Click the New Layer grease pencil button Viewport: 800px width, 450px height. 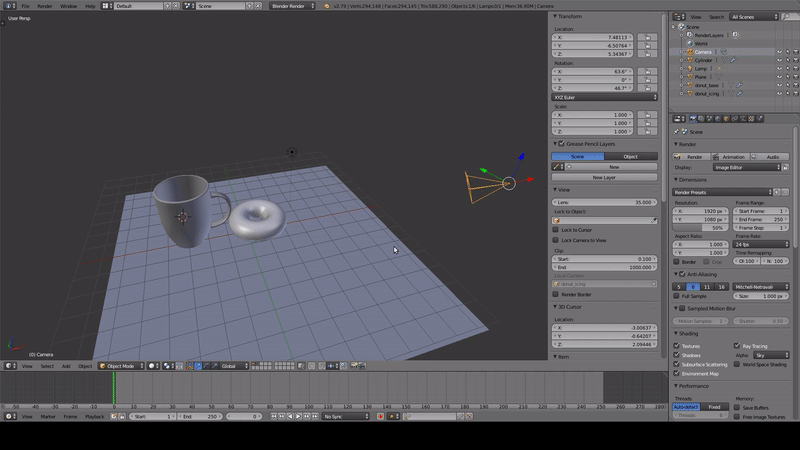point(604,177)
